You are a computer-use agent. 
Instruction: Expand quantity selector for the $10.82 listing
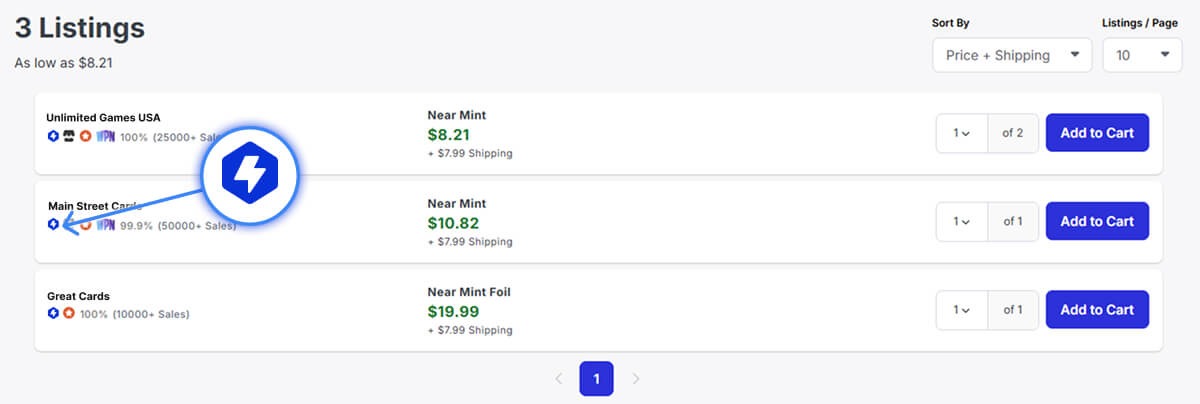[x=962, y=221]
